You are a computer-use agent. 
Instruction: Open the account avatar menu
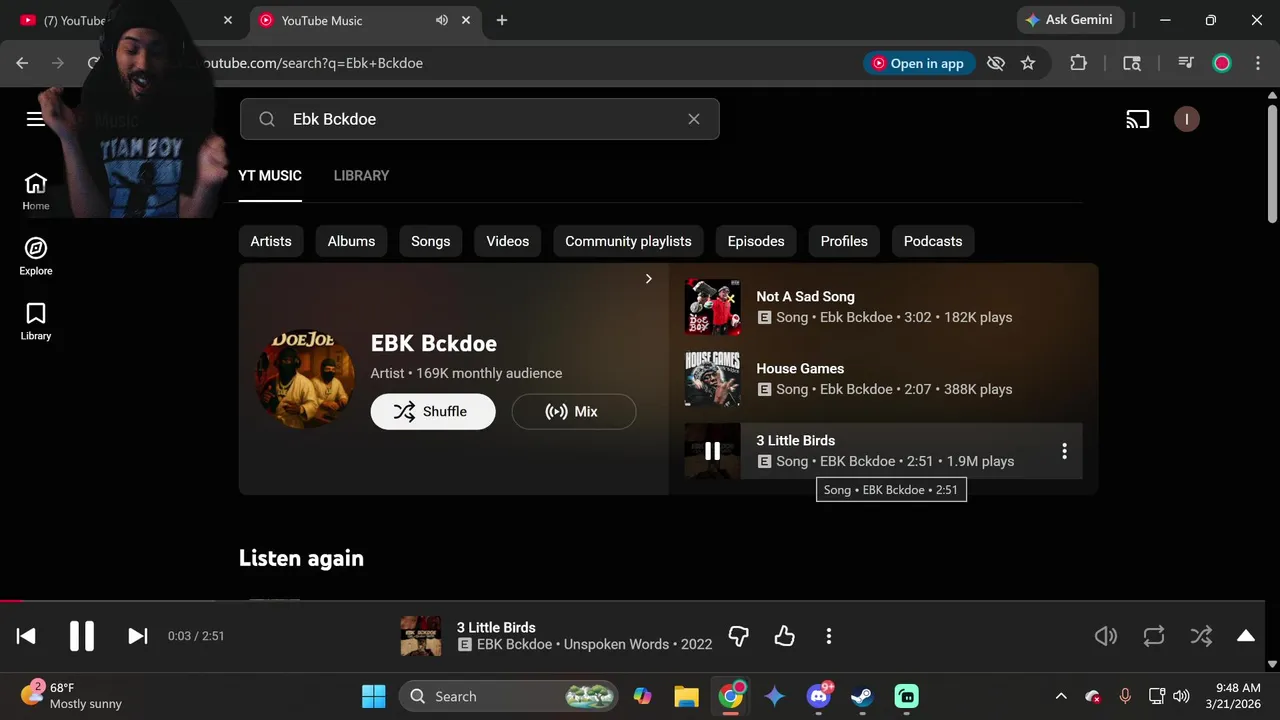[1187, 119]
